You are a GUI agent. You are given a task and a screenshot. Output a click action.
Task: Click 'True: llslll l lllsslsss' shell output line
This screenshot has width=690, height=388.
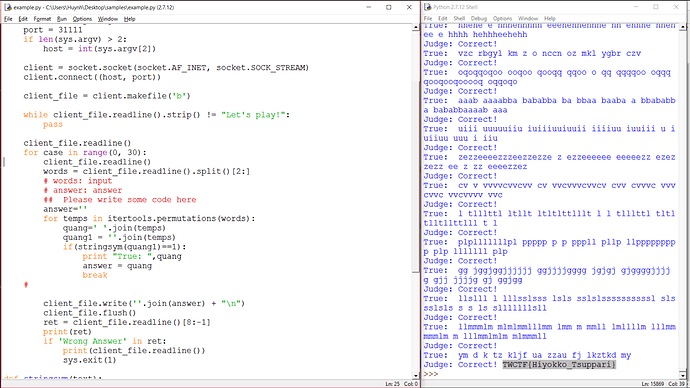pos(549,298)
